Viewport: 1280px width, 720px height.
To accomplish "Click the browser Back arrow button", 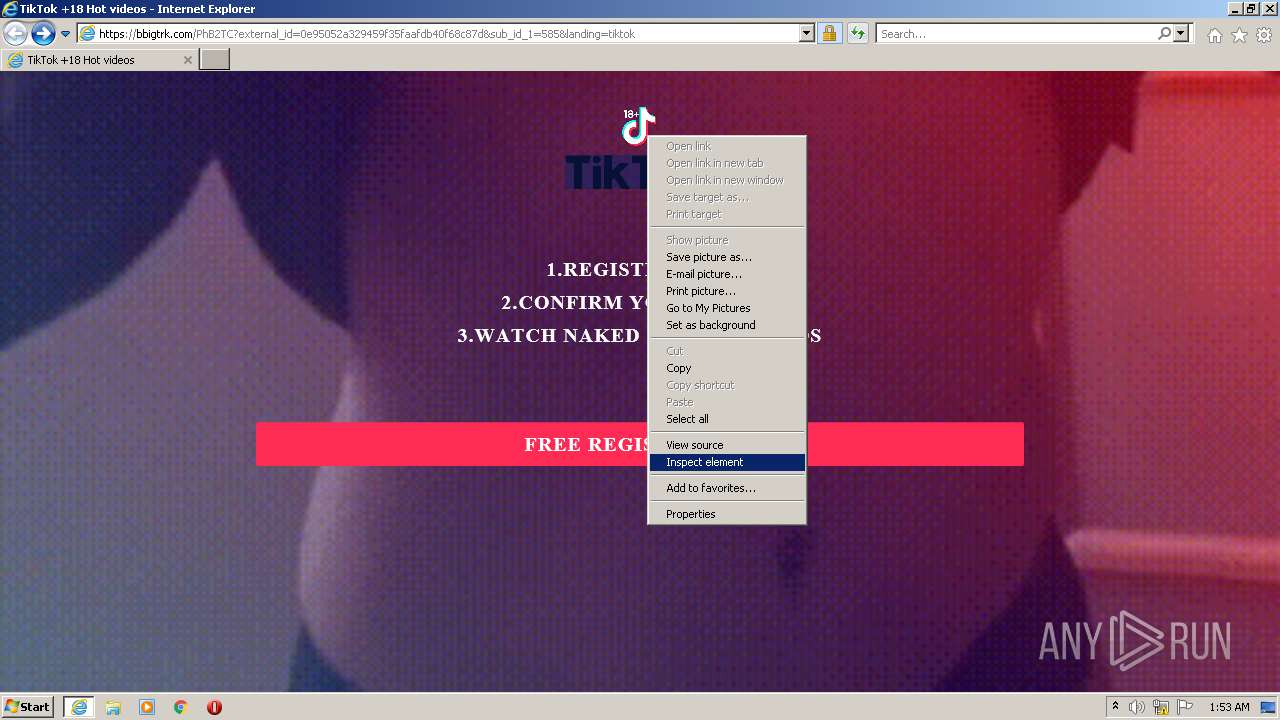I will click(x=15, y=33).
